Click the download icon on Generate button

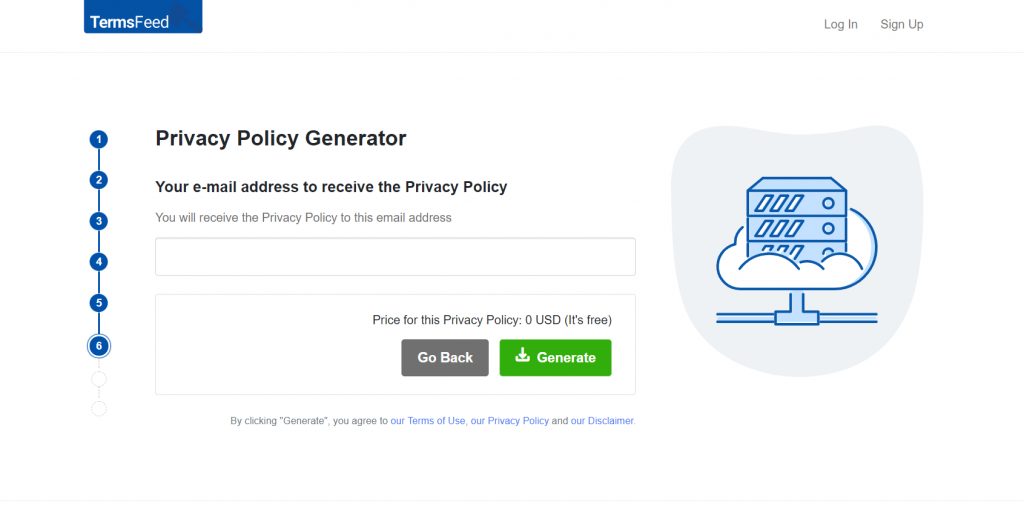pos(522,355)
